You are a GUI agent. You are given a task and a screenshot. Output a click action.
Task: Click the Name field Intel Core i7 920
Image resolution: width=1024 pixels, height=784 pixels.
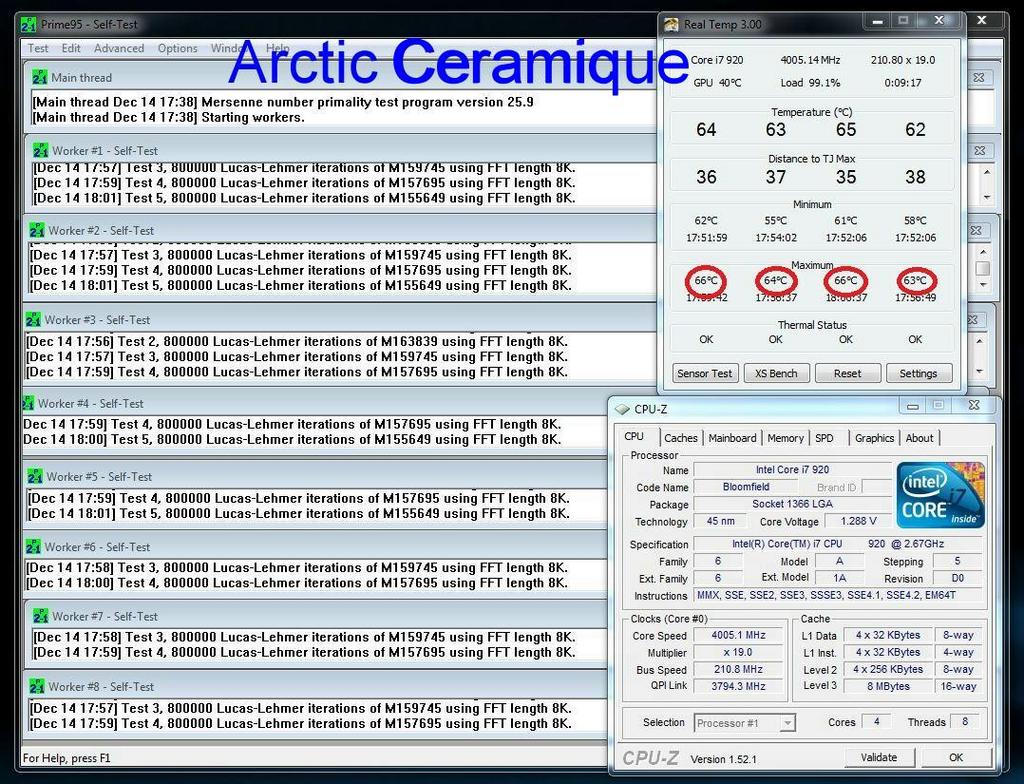pyautogui.click(x=792, y=470)
